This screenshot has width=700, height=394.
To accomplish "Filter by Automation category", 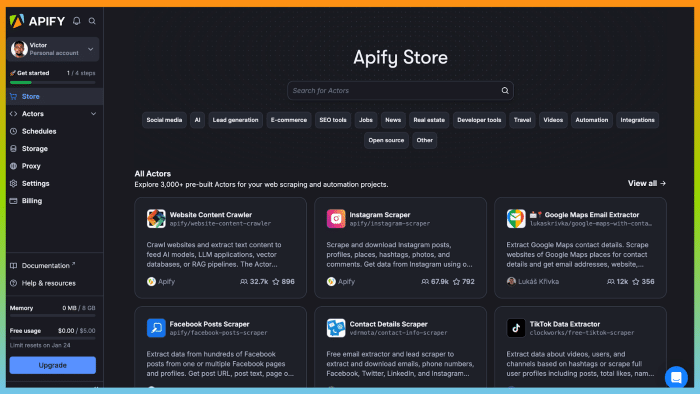I will click(592, 120).
